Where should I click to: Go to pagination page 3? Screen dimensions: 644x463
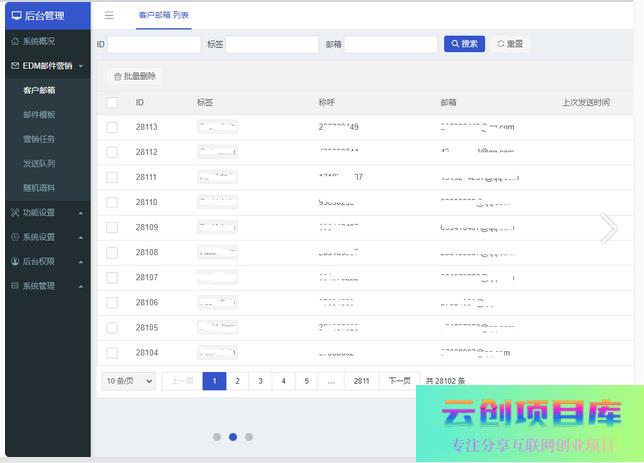(x=260, y=381)
